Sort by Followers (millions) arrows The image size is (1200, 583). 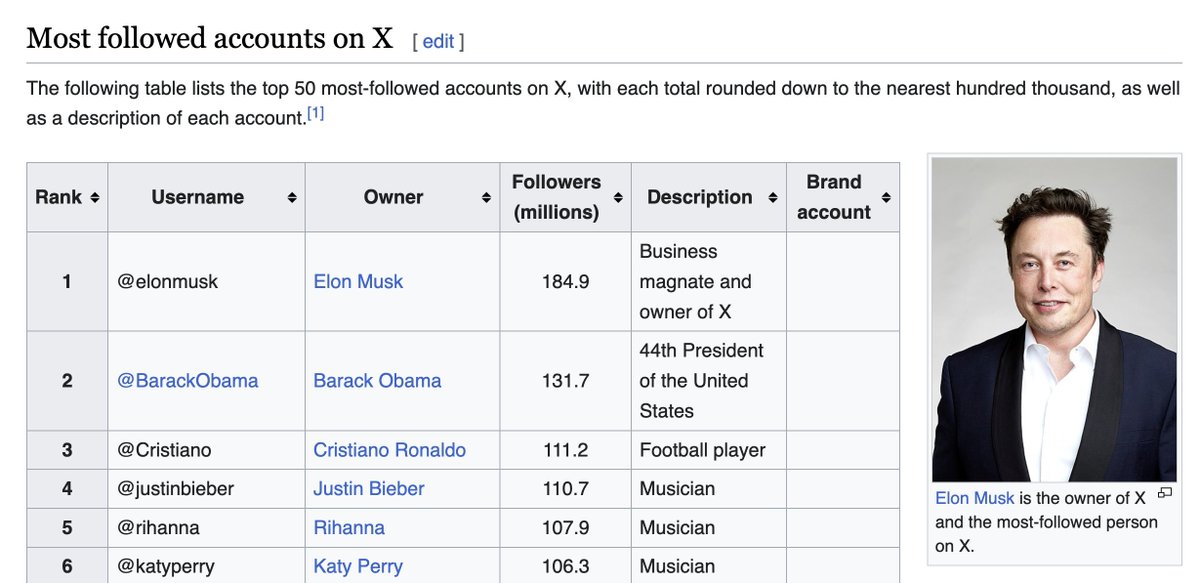tap(618, 198)
